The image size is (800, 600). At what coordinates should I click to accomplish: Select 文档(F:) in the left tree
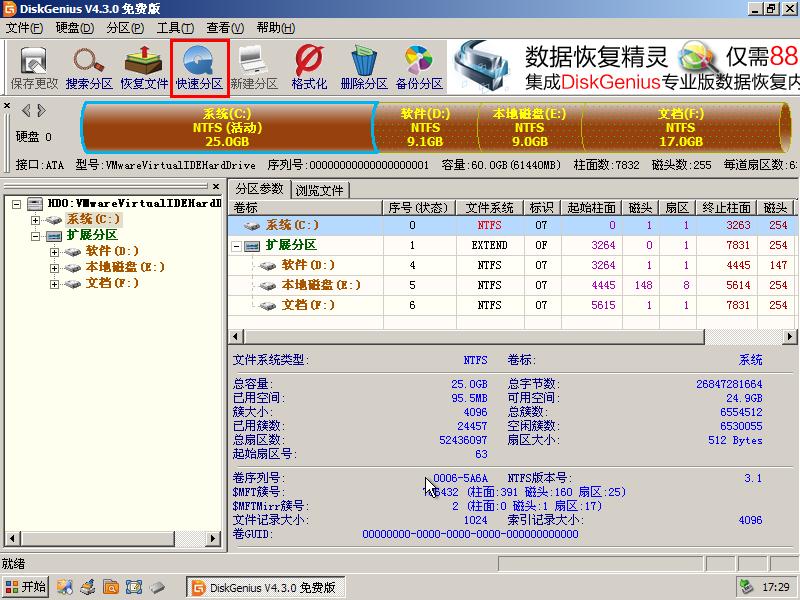[x=112, y=283]
